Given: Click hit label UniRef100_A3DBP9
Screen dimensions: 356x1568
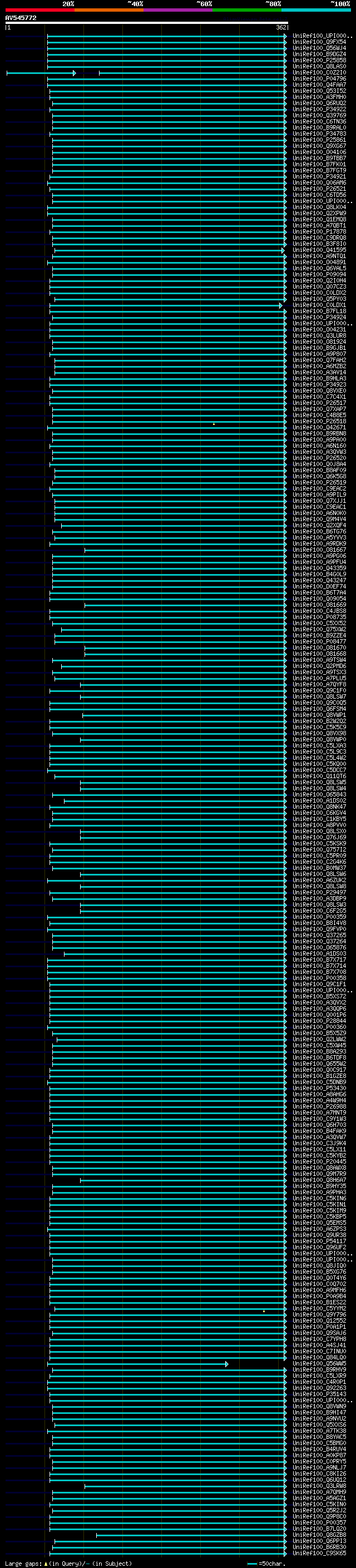Looking at the screenshot, I should point(319,898).
